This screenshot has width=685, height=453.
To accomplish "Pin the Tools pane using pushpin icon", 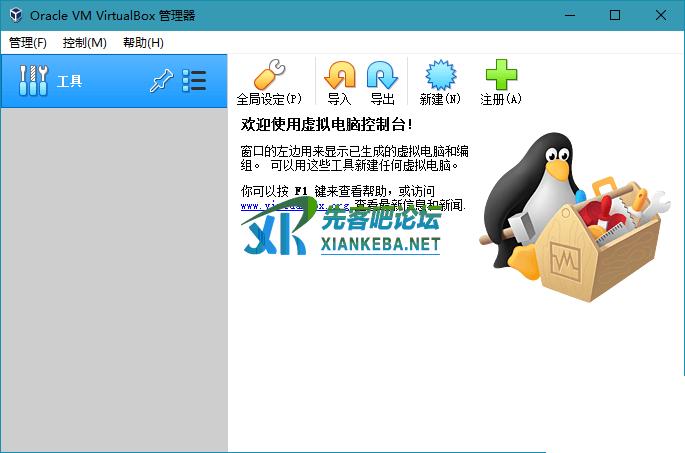I will 160,82.
